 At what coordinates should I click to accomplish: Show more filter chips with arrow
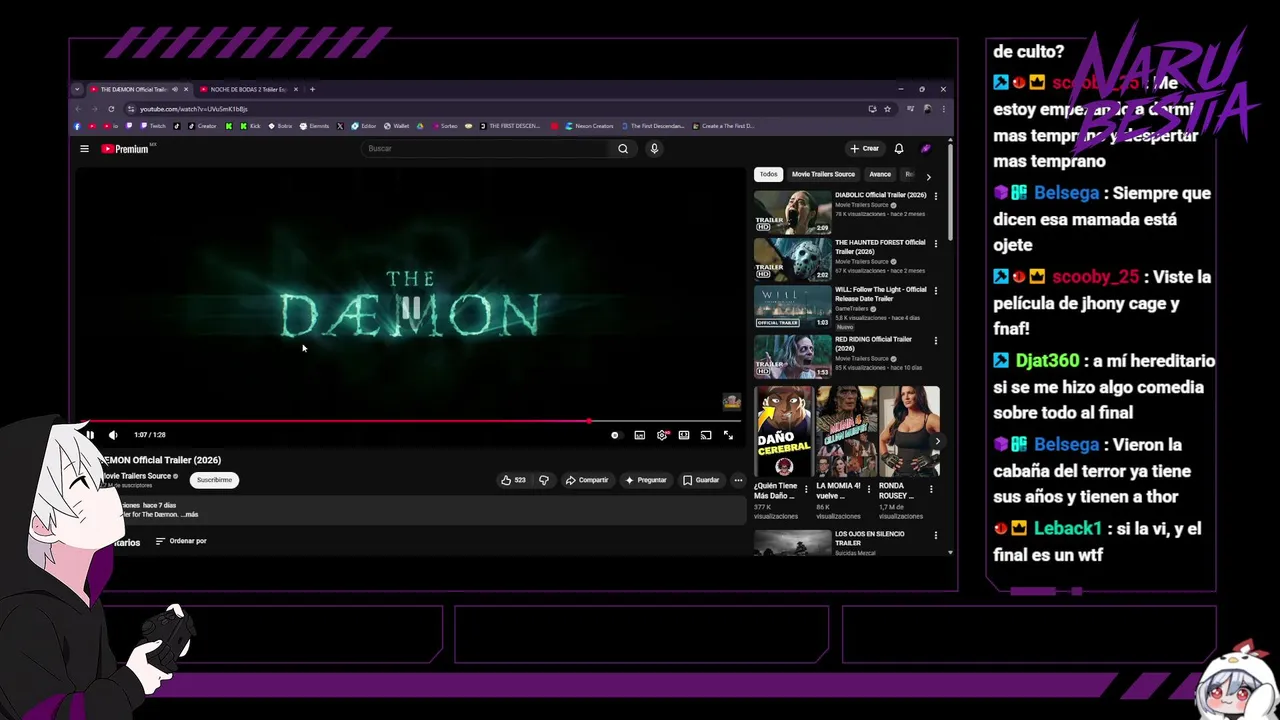(x=928, y=176)
